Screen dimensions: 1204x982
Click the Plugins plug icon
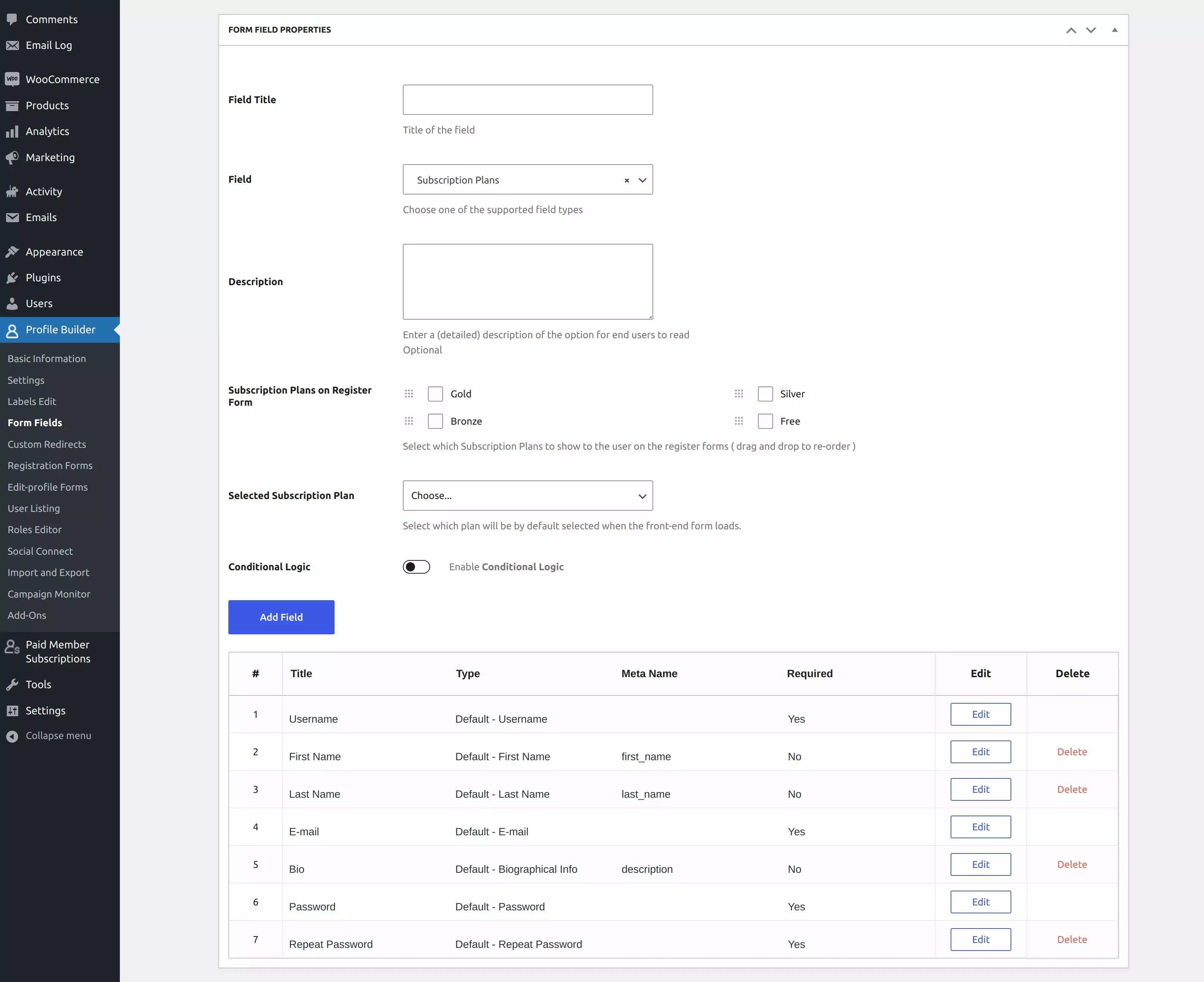coord(12,278)
